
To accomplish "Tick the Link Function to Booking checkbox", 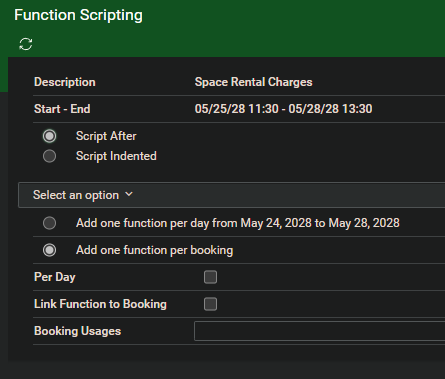I will click(x=210, y=304).
